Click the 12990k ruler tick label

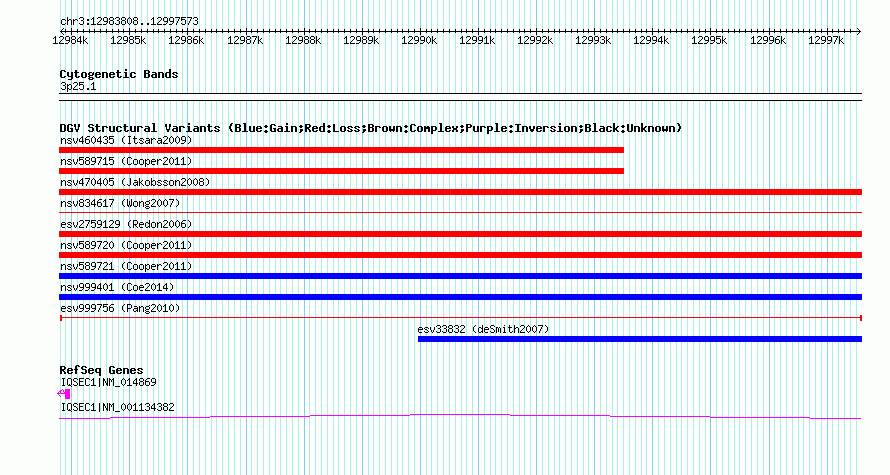click(x=419, y=40)
